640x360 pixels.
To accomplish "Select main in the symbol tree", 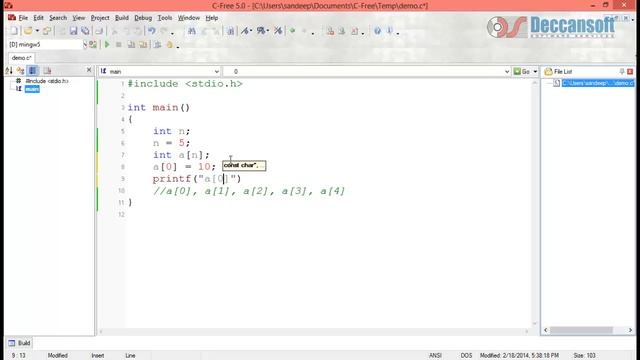I will click(x=32, y=89).
